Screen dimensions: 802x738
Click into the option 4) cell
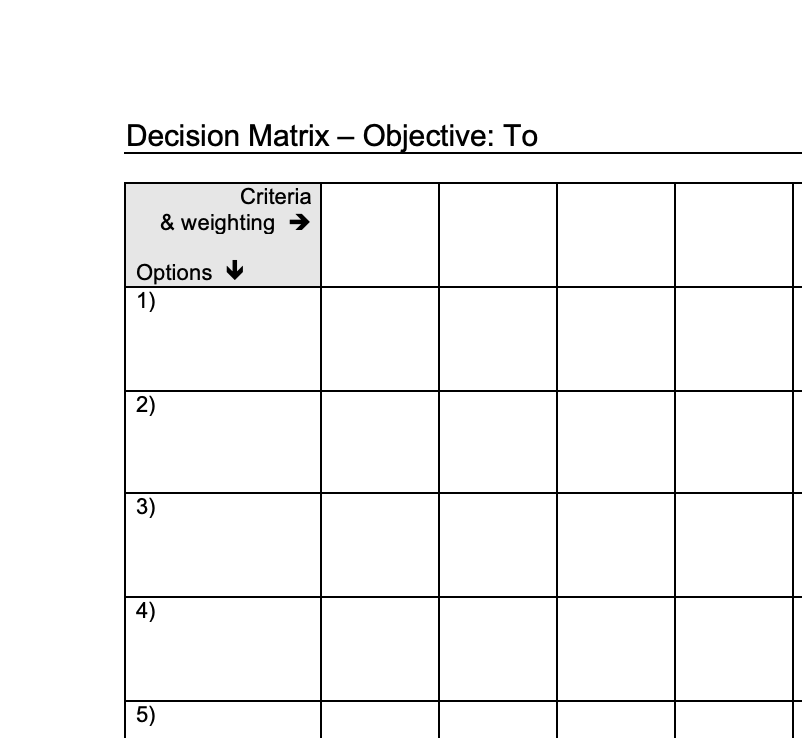point(223,649)
